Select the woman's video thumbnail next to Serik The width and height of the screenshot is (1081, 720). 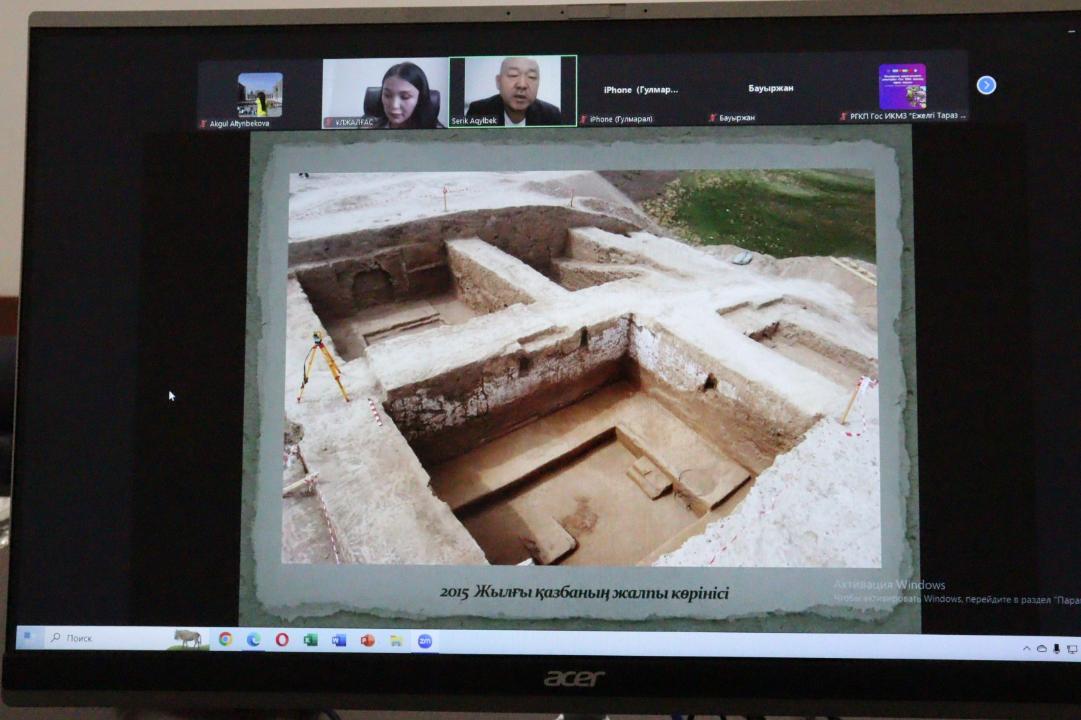[x=385, y=93]
